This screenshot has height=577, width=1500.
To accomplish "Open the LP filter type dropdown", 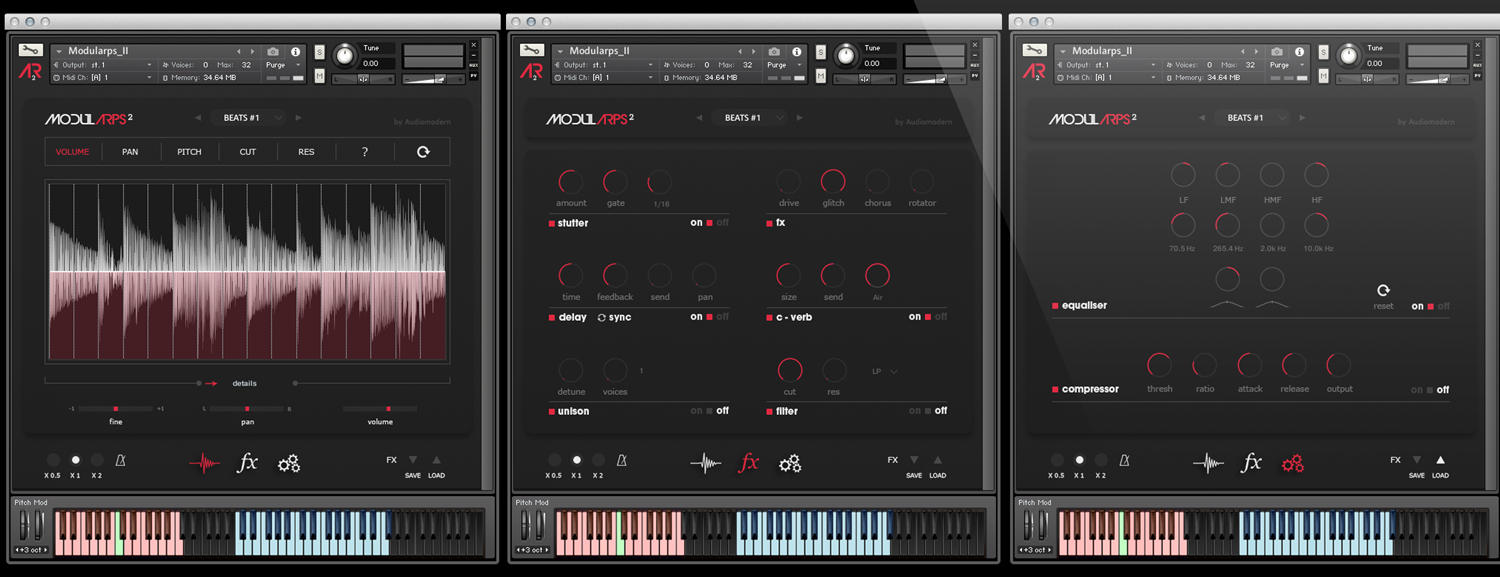I will [884, 371].
